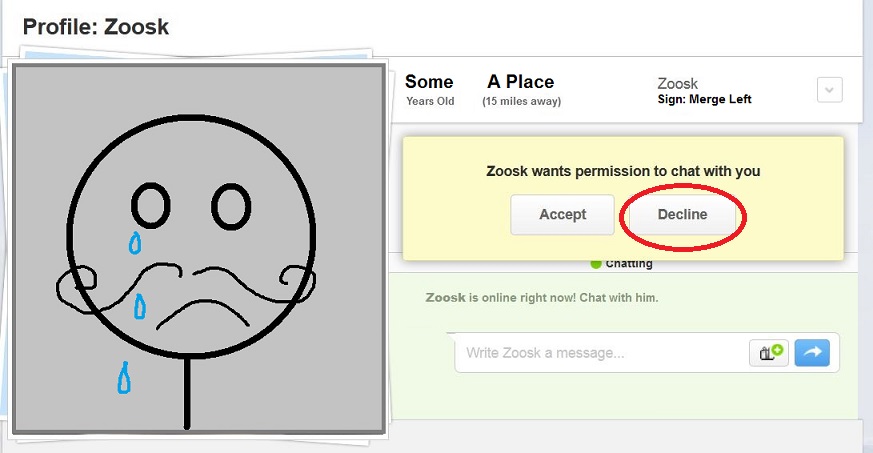Decline the chat permission request
This screenshot has height=453, width=873.
pos(682,215)
